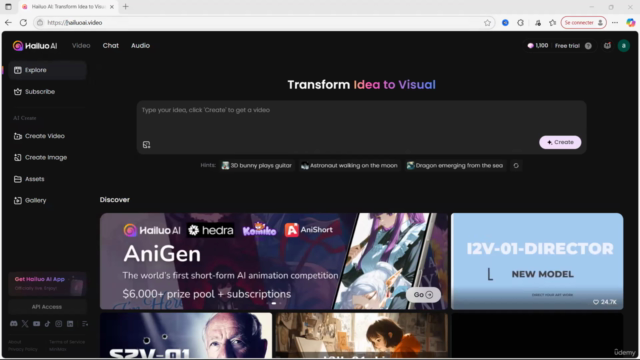This screenshot has height=360, width=640.
Task: Open the Explore sidebar item
Action: pos(47,70)
